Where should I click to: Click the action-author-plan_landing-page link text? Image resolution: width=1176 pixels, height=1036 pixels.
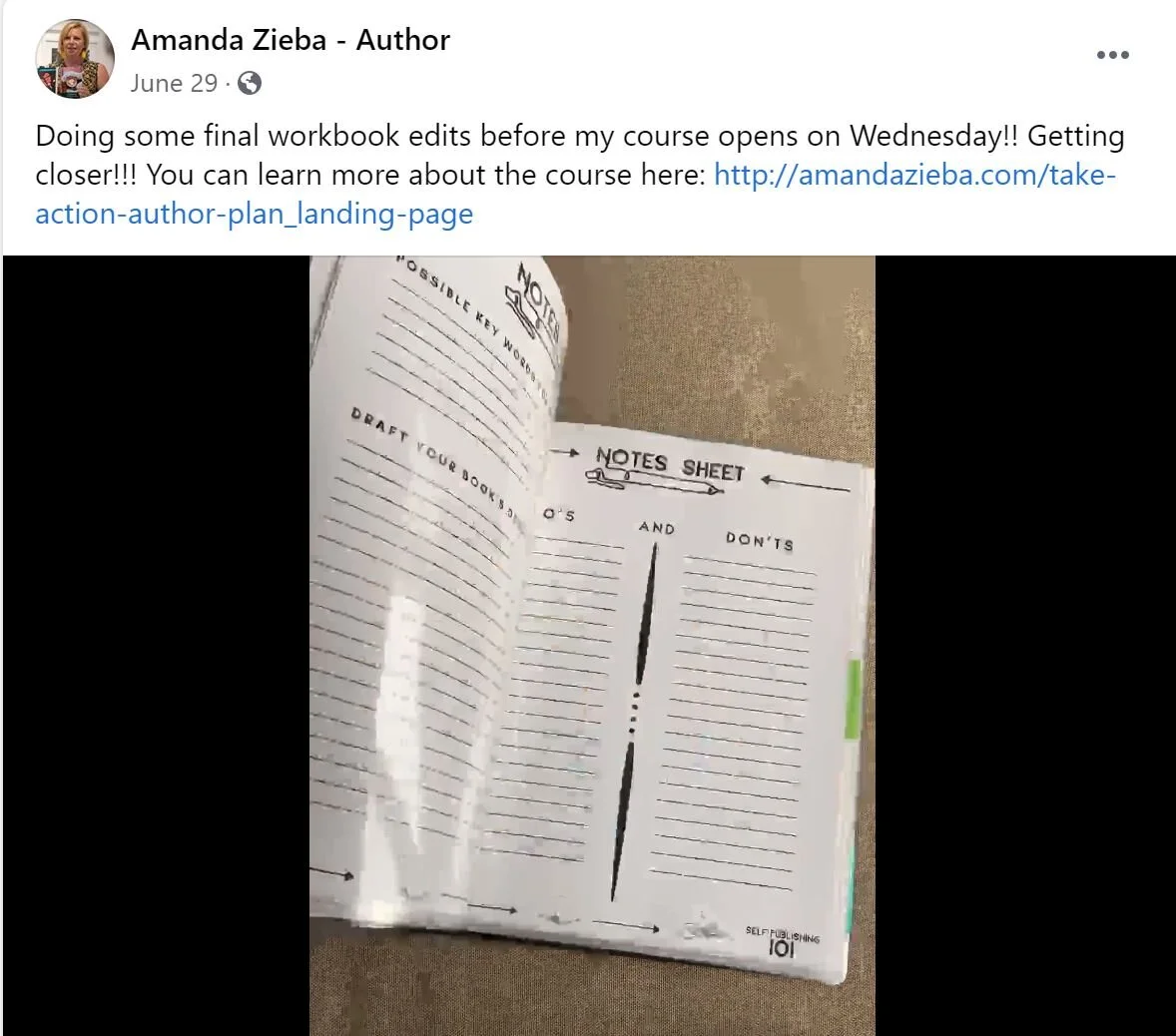(x=255, y=214)
